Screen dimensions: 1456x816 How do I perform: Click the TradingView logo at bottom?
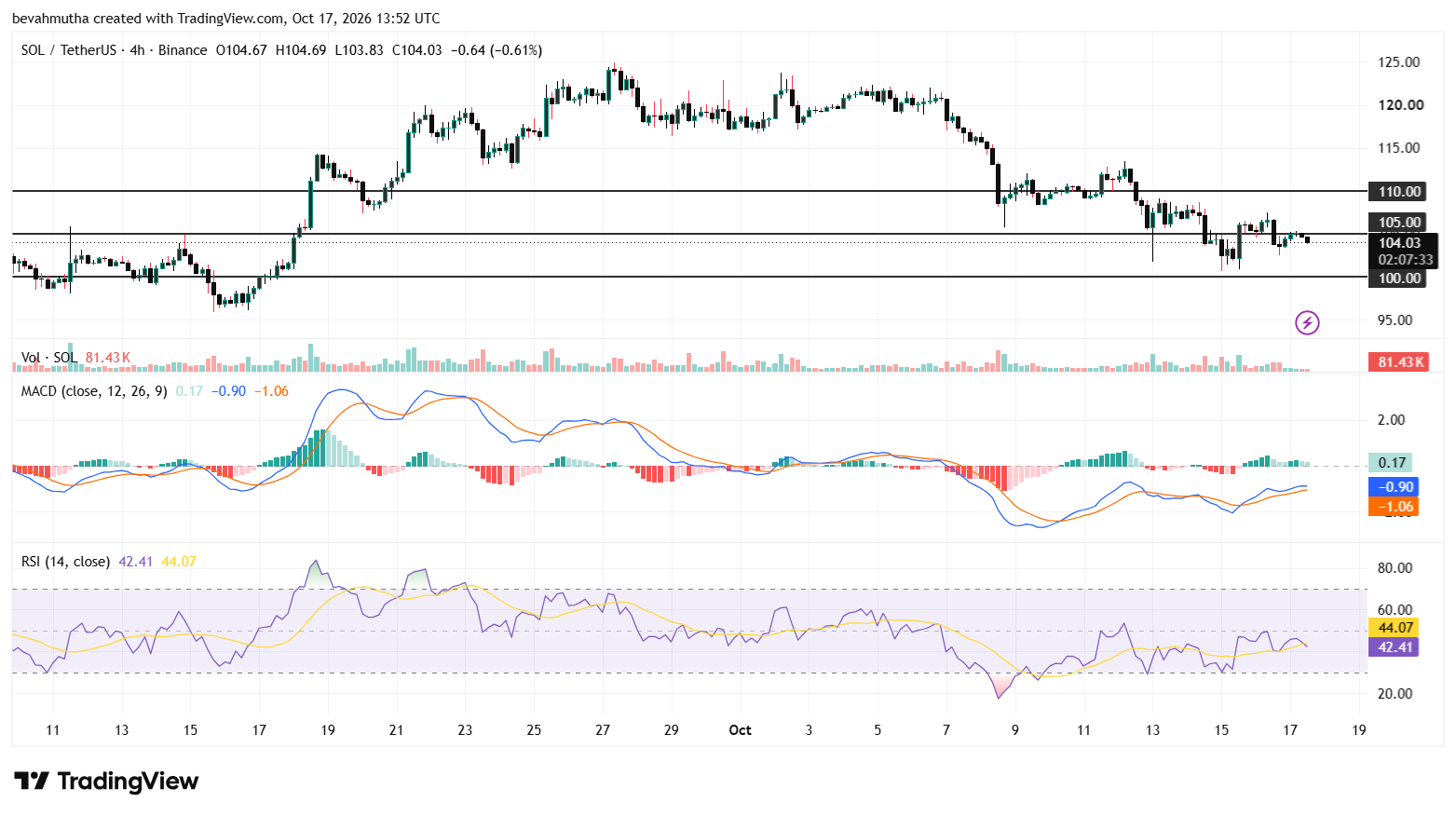click(106, 781)
